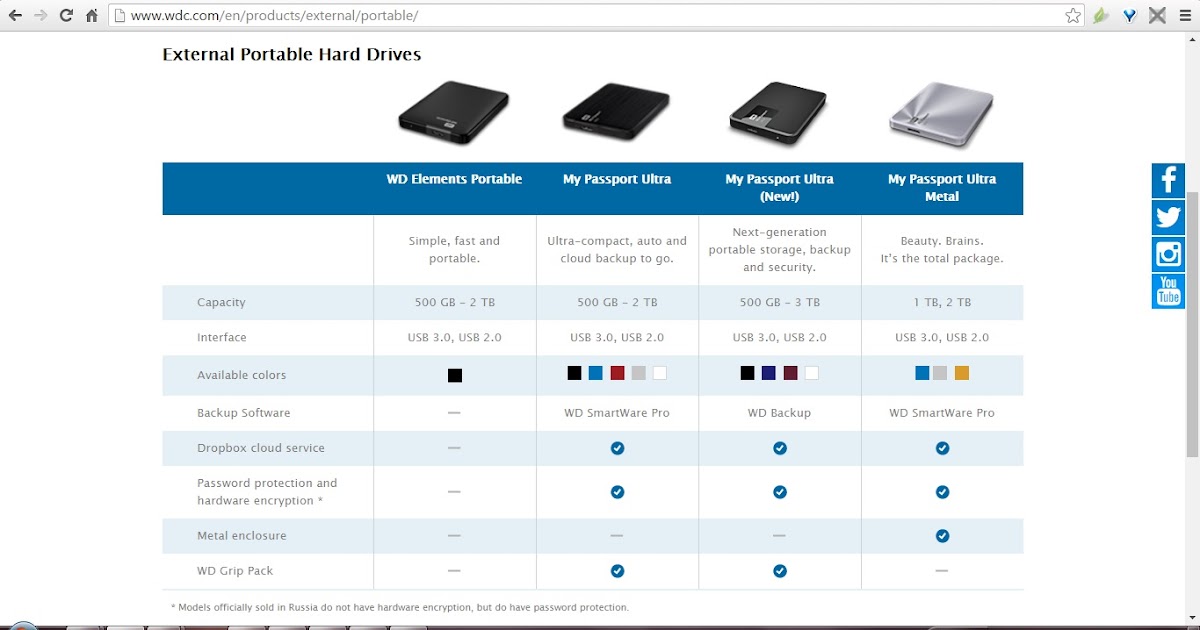Select the blue swatch under My Passport Ultra
This screenshot has height=630, width=1200.
[595, 373]
